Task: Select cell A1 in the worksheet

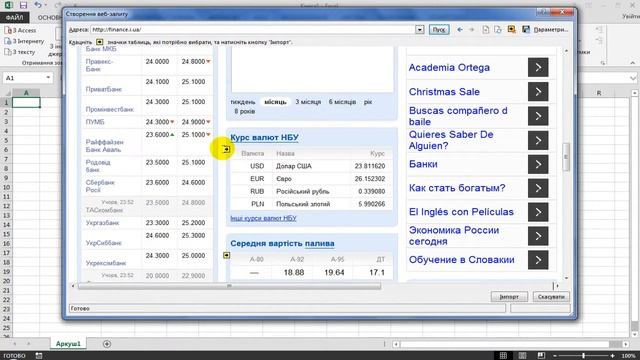Action: pyautogui.click(x=26, y=102)
